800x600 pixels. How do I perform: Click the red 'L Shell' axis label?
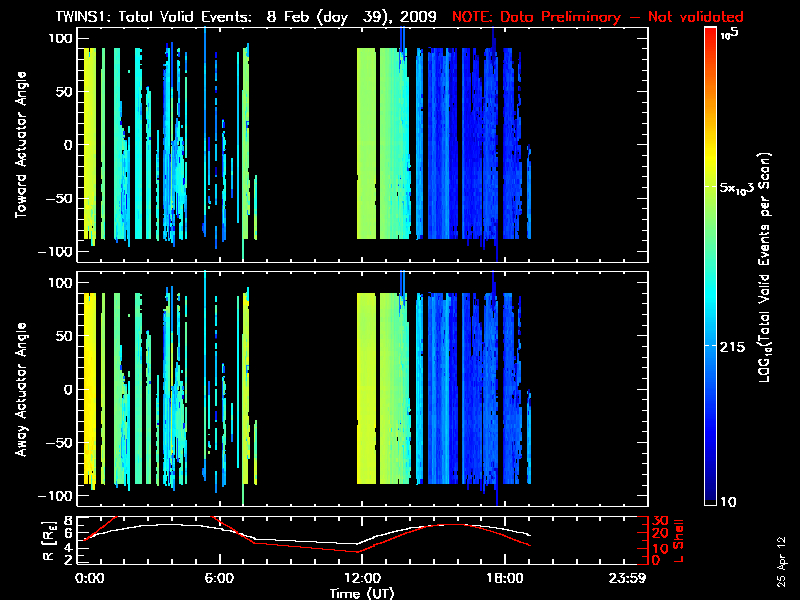click(x=684, y=539)
